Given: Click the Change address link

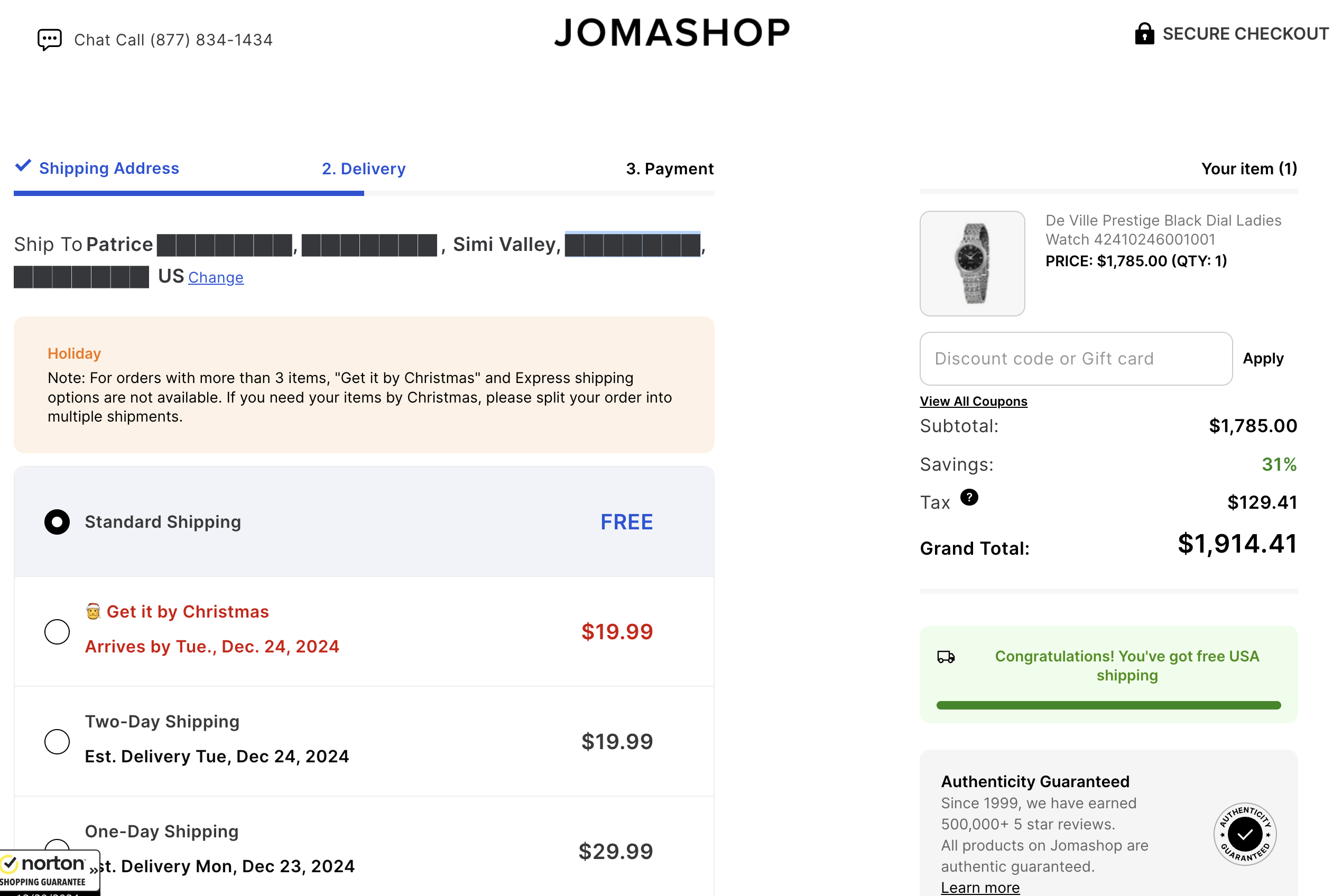Looking at the screenshot, I should [x=216, y=278].
